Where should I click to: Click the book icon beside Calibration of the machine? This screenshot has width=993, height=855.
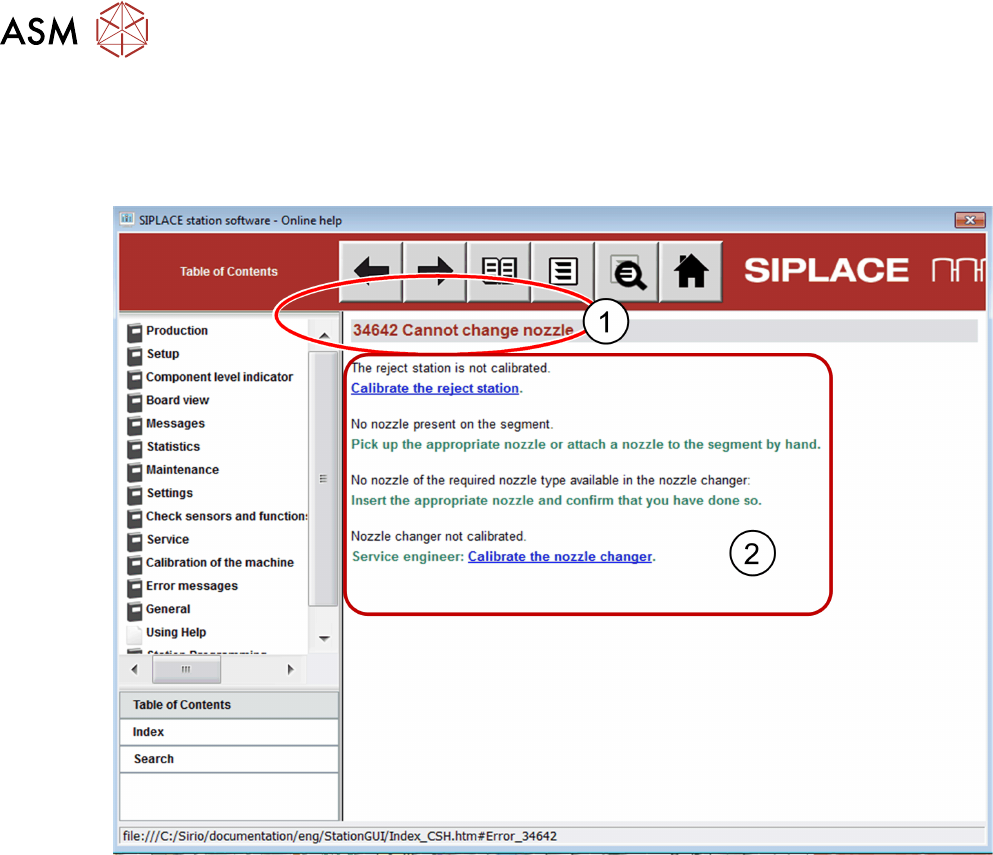click(134, 564)
